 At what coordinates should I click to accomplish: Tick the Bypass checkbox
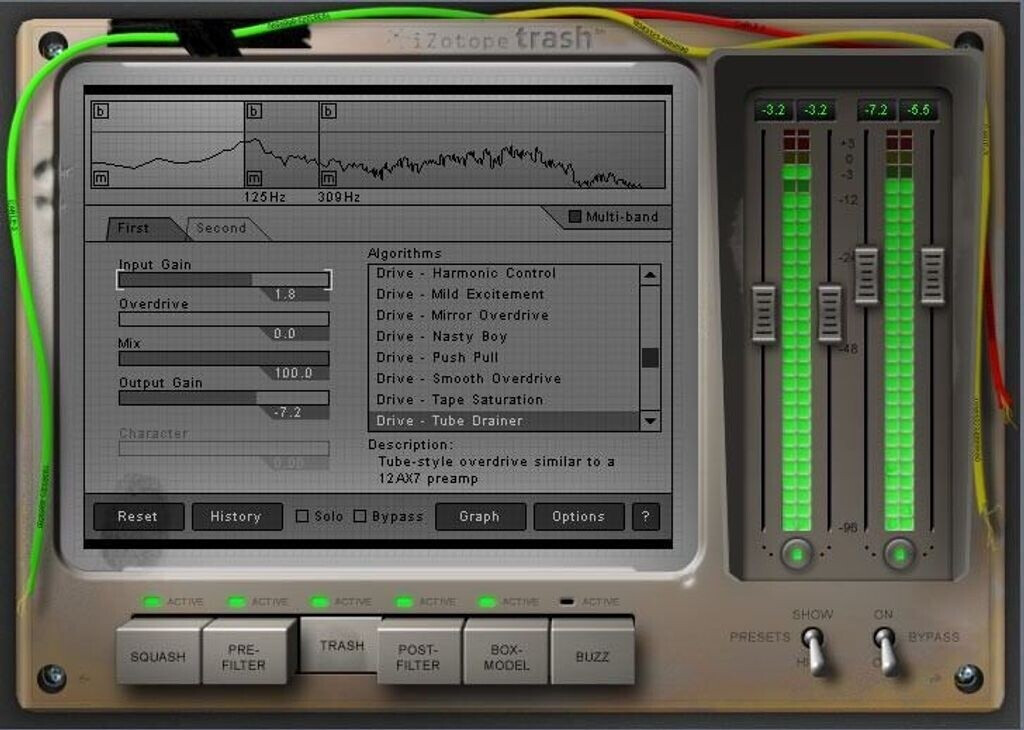coord(360,516)
